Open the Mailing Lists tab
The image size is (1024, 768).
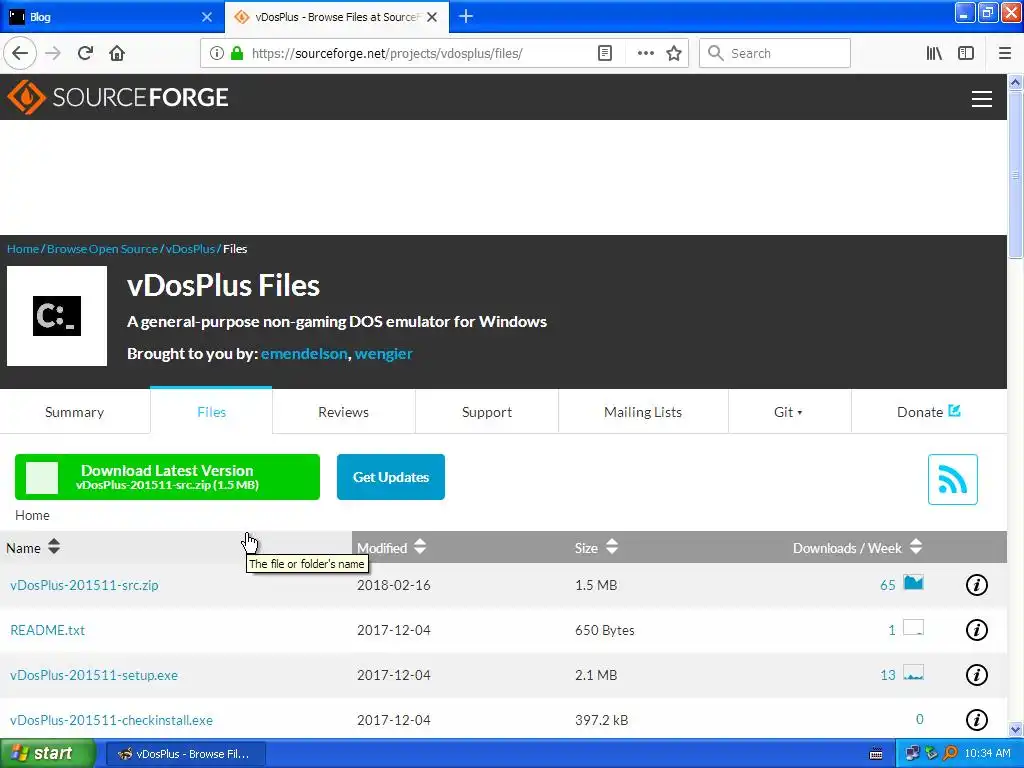point(643,412)
